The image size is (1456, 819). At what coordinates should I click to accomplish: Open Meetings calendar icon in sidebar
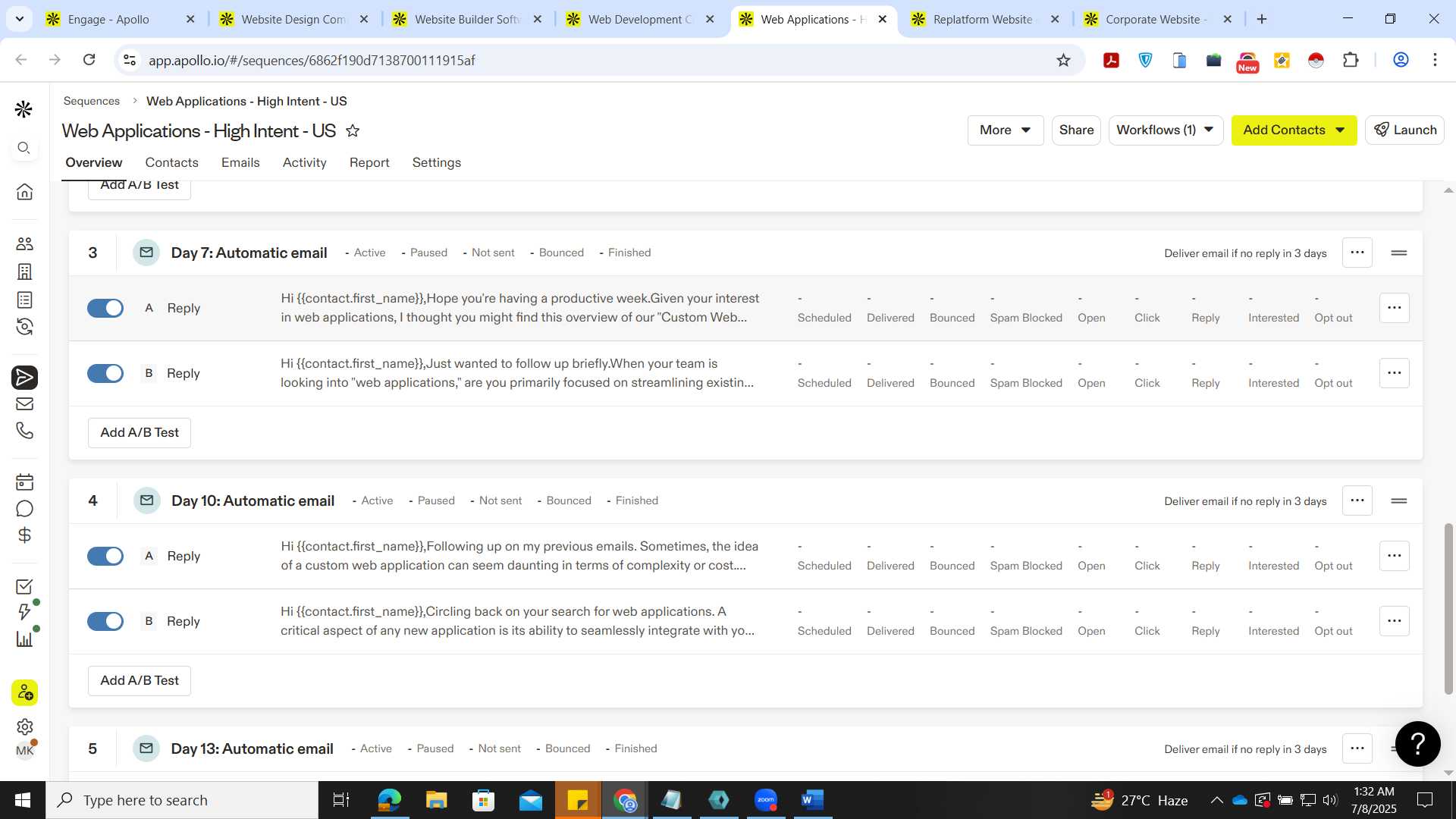tap(24, 482)
